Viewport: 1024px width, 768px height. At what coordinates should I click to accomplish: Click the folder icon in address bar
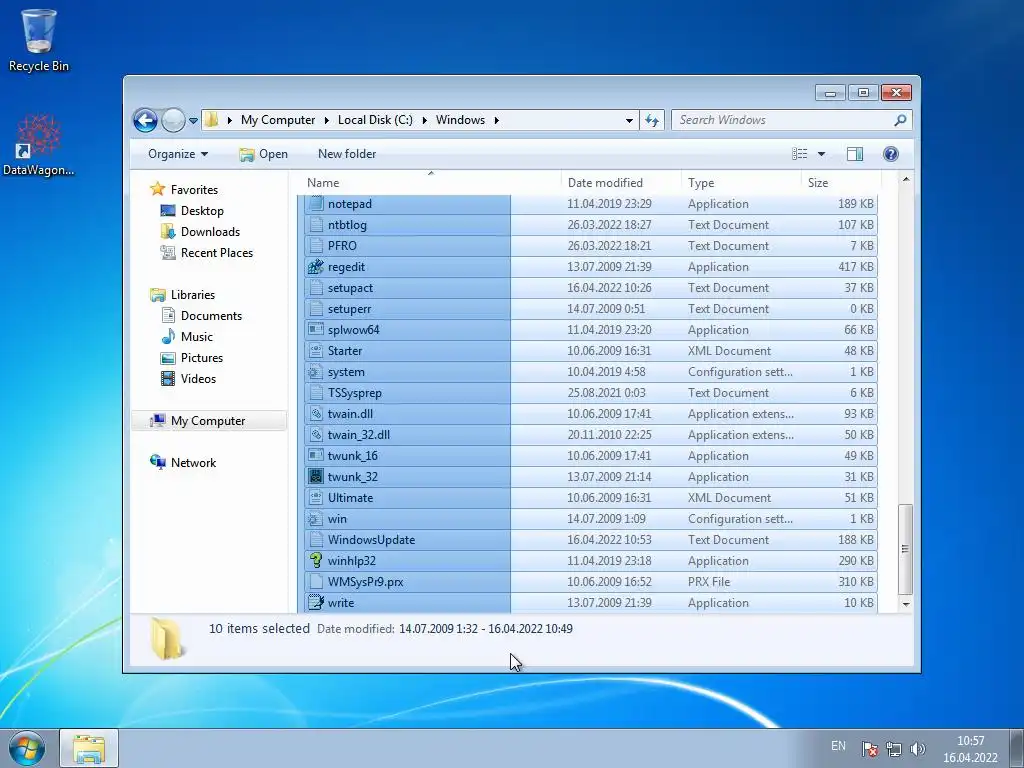211,120
